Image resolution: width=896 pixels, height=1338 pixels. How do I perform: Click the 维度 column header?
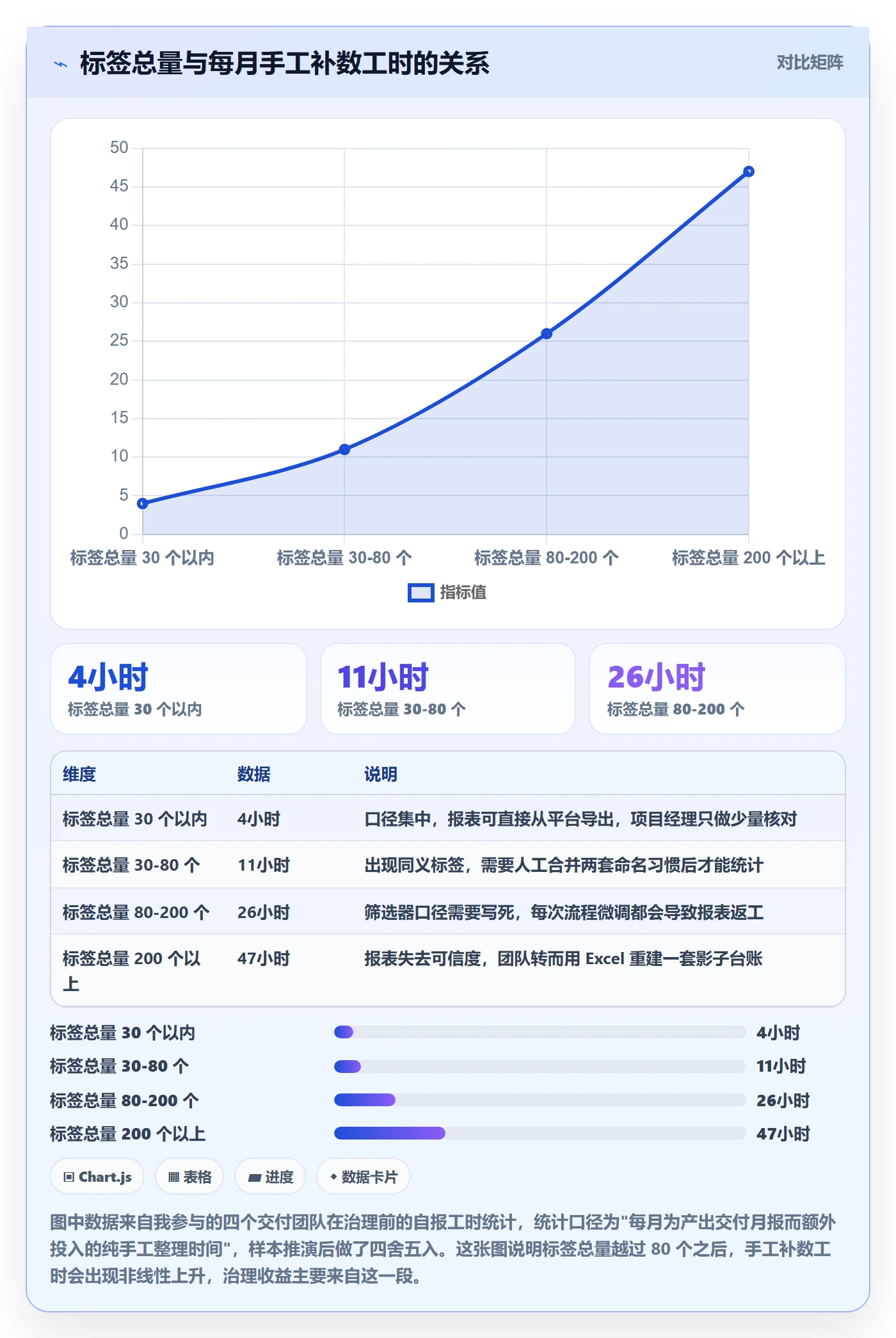tap(79, 774)
